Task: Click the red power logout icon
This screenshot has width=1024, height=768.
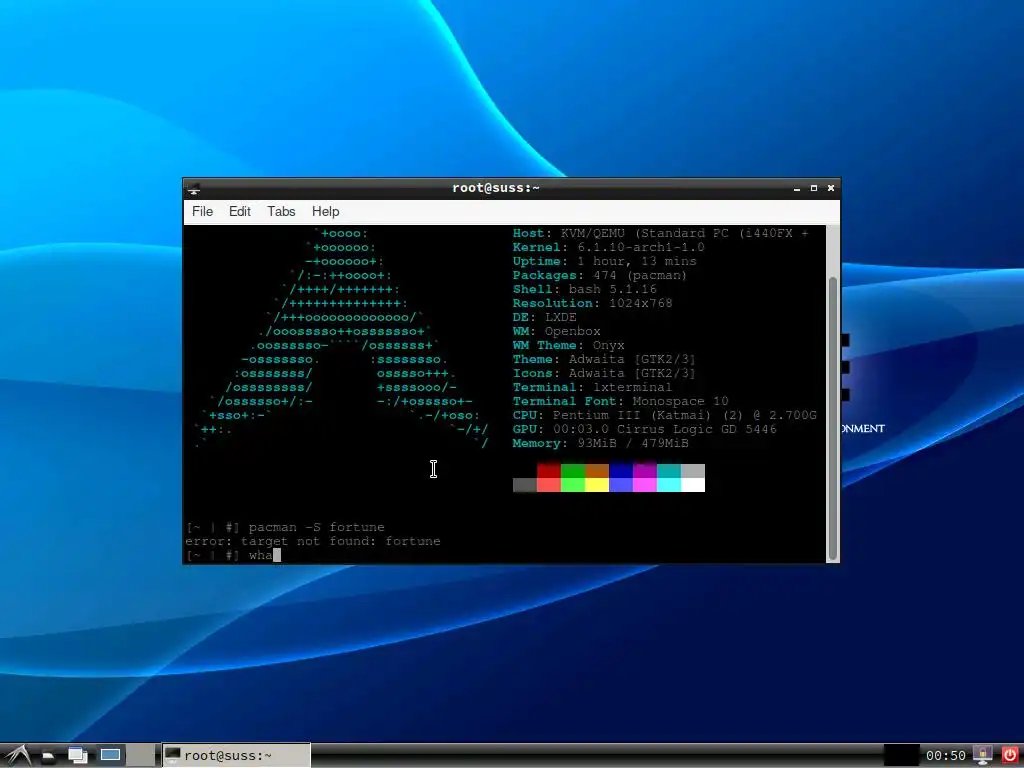Action: pos(1010,756)
